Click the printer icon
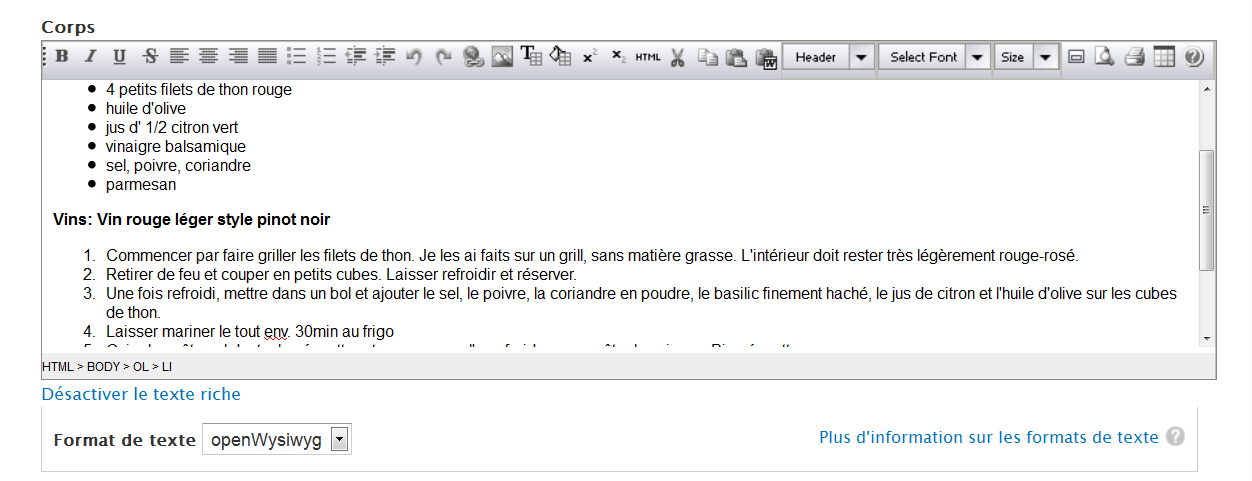 click(1134, 57)
